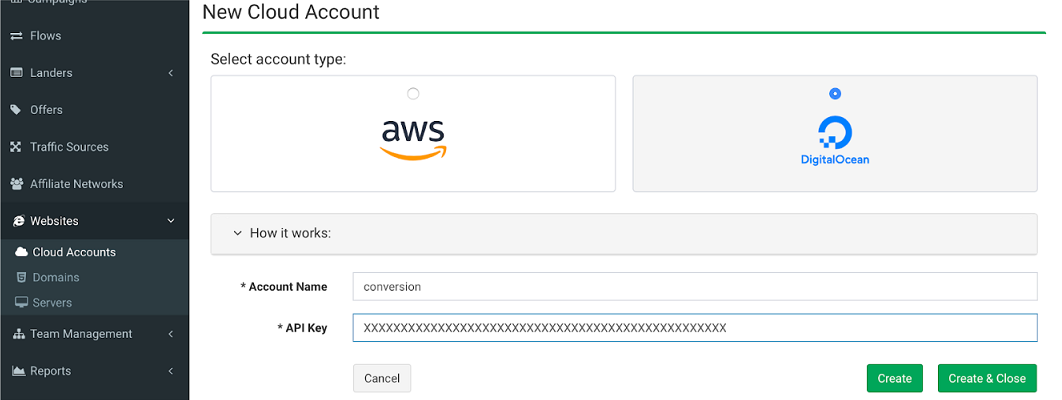The width and height of the screenshot is (1062, 400).
Task: Open the Servers menu item
Action: (43, 303)
